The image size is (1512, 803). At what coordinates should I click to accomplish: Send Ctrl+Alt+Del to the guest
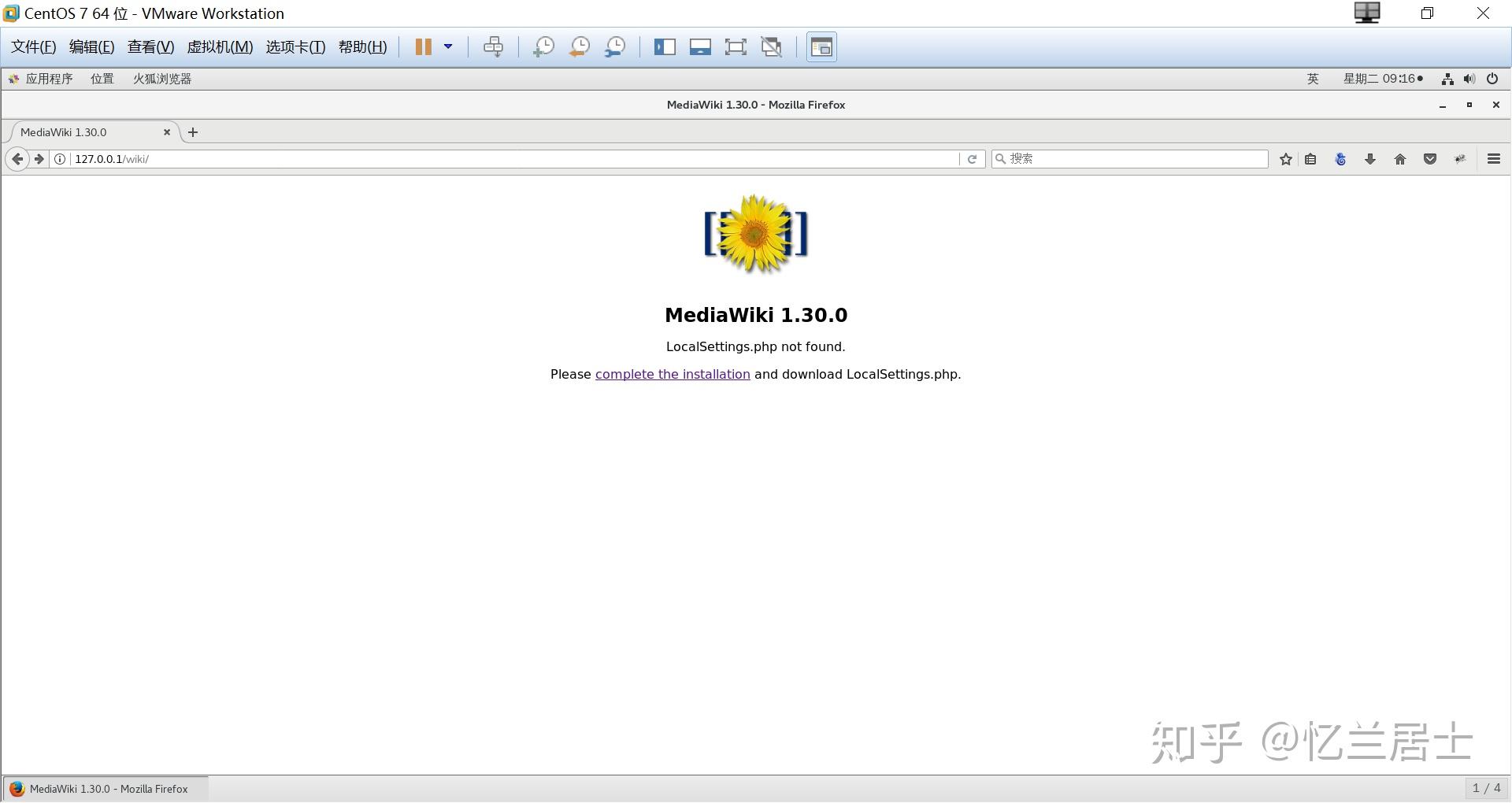click(494, 46)
